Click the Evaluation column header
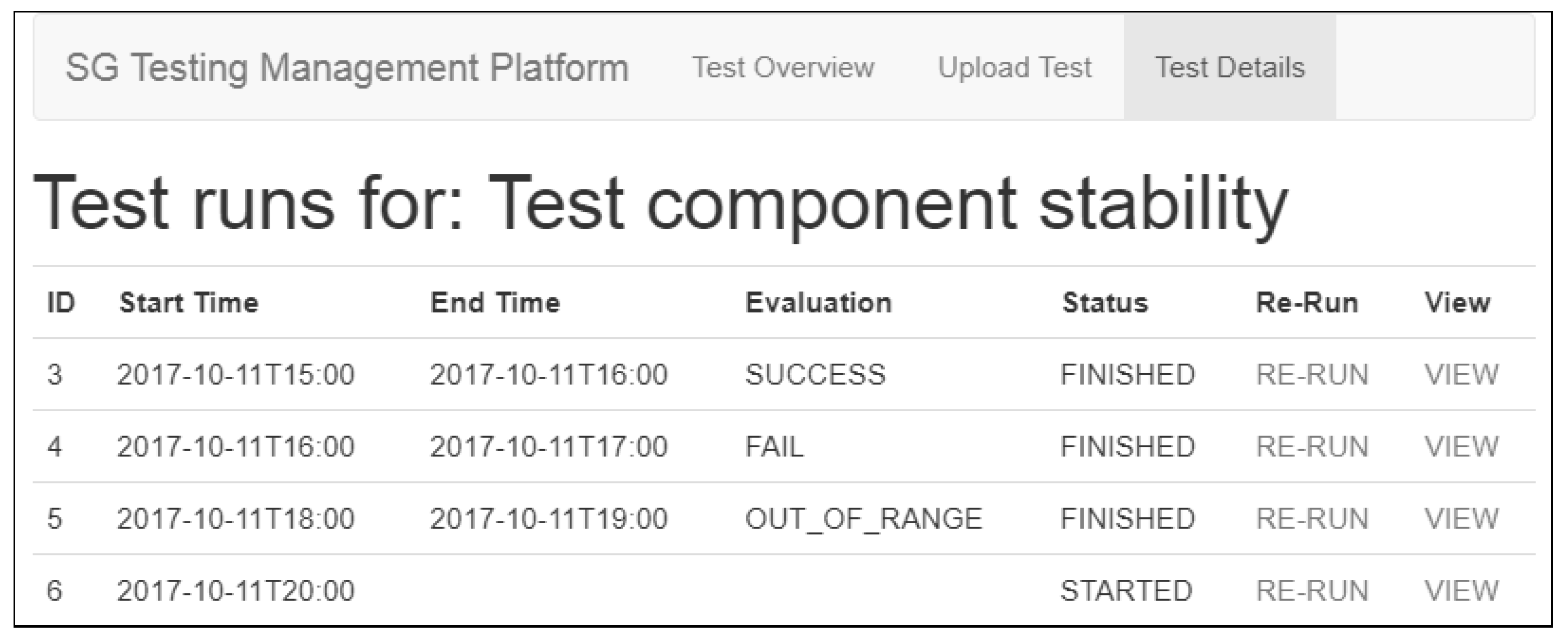This screenshot has height=636, width=1568. pyautogui.click(x=819, y=302)
